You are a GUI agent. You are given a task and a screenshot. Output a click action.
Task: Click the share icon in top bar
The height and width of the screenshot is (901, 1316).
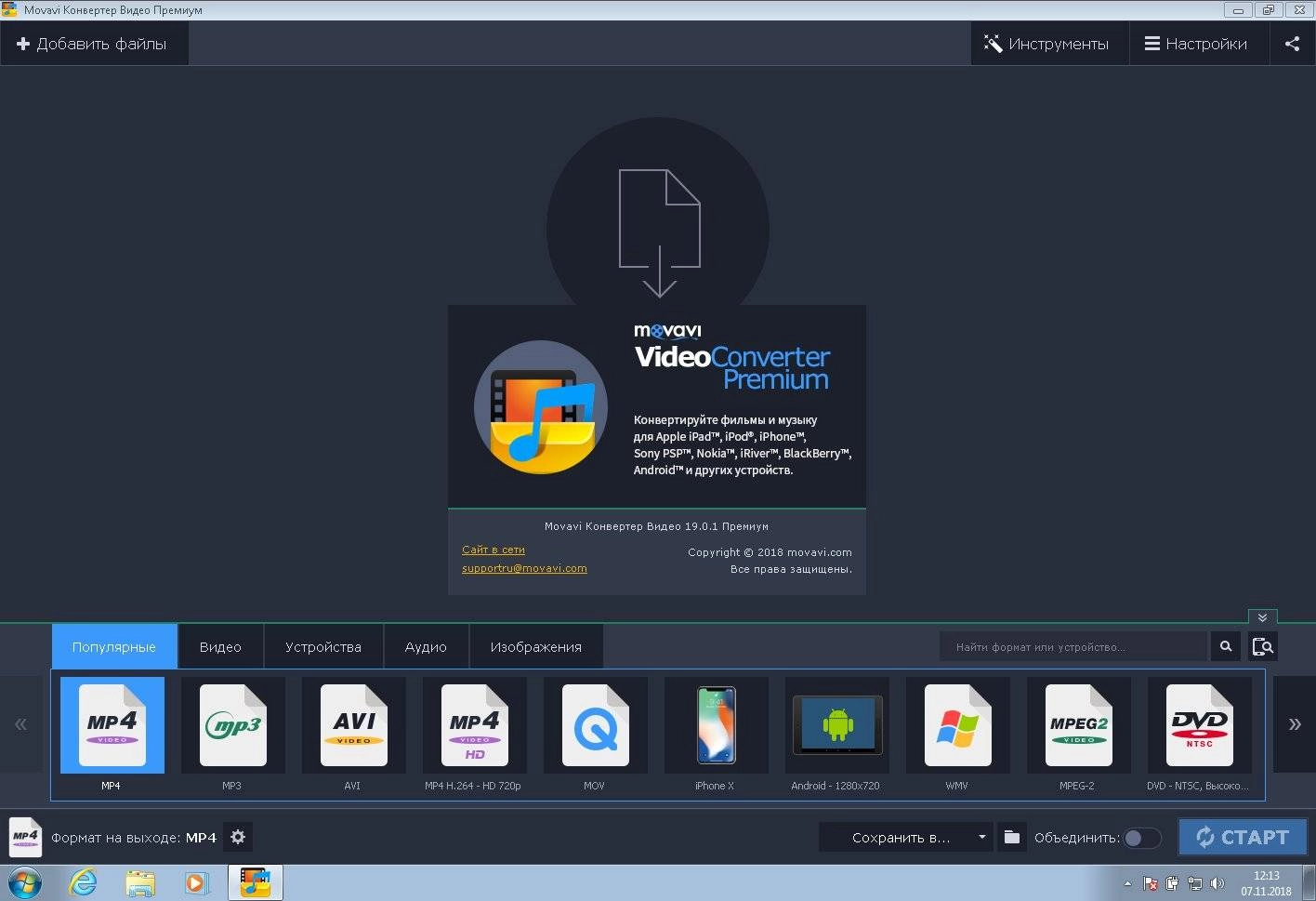[x=1292, y=44]
